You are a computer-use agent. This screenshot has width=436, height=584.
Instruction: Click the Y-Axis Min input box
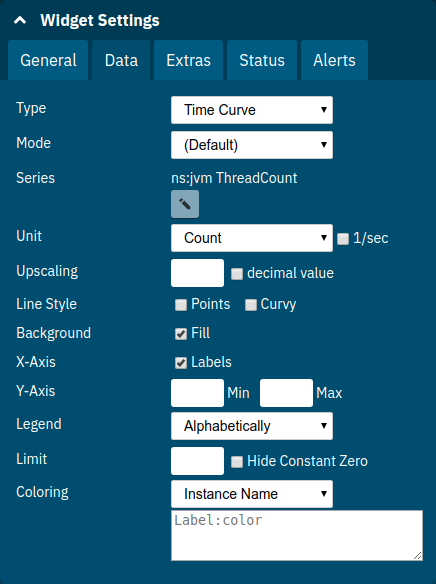[197, 393]
